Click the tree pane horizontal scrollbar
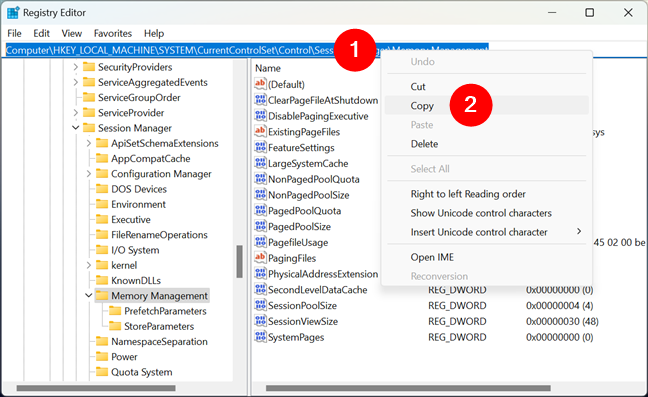Image resolution: width=648 pixels, height=397 pixels. pos(96,388)
